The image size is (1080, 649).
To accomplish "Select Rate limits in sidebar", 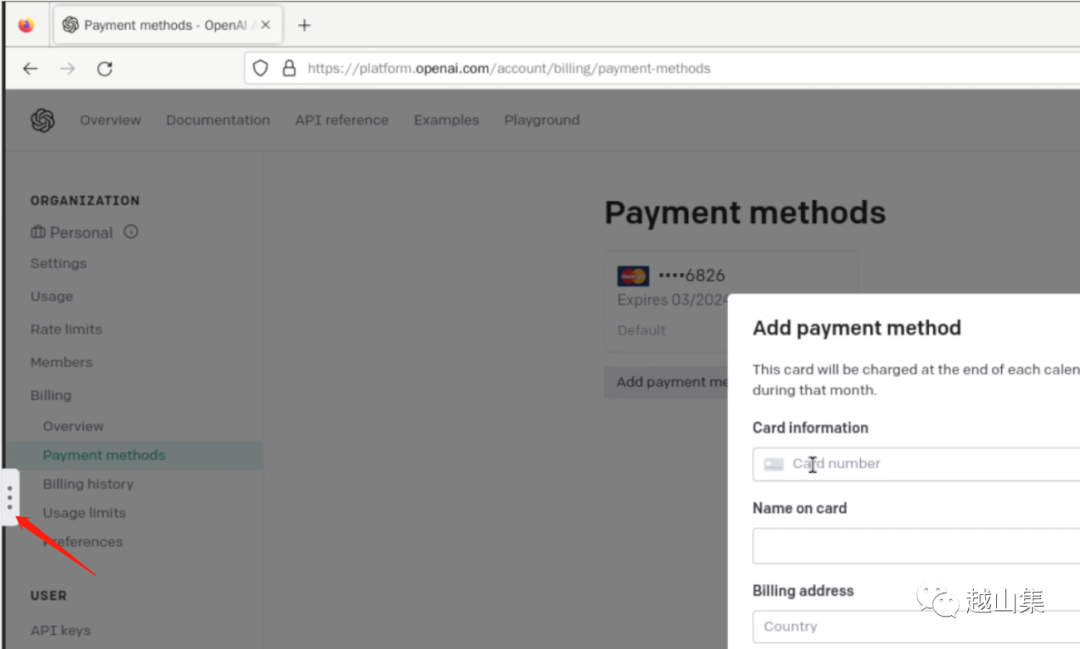I will pyautogui.click(x=66, y=329).
